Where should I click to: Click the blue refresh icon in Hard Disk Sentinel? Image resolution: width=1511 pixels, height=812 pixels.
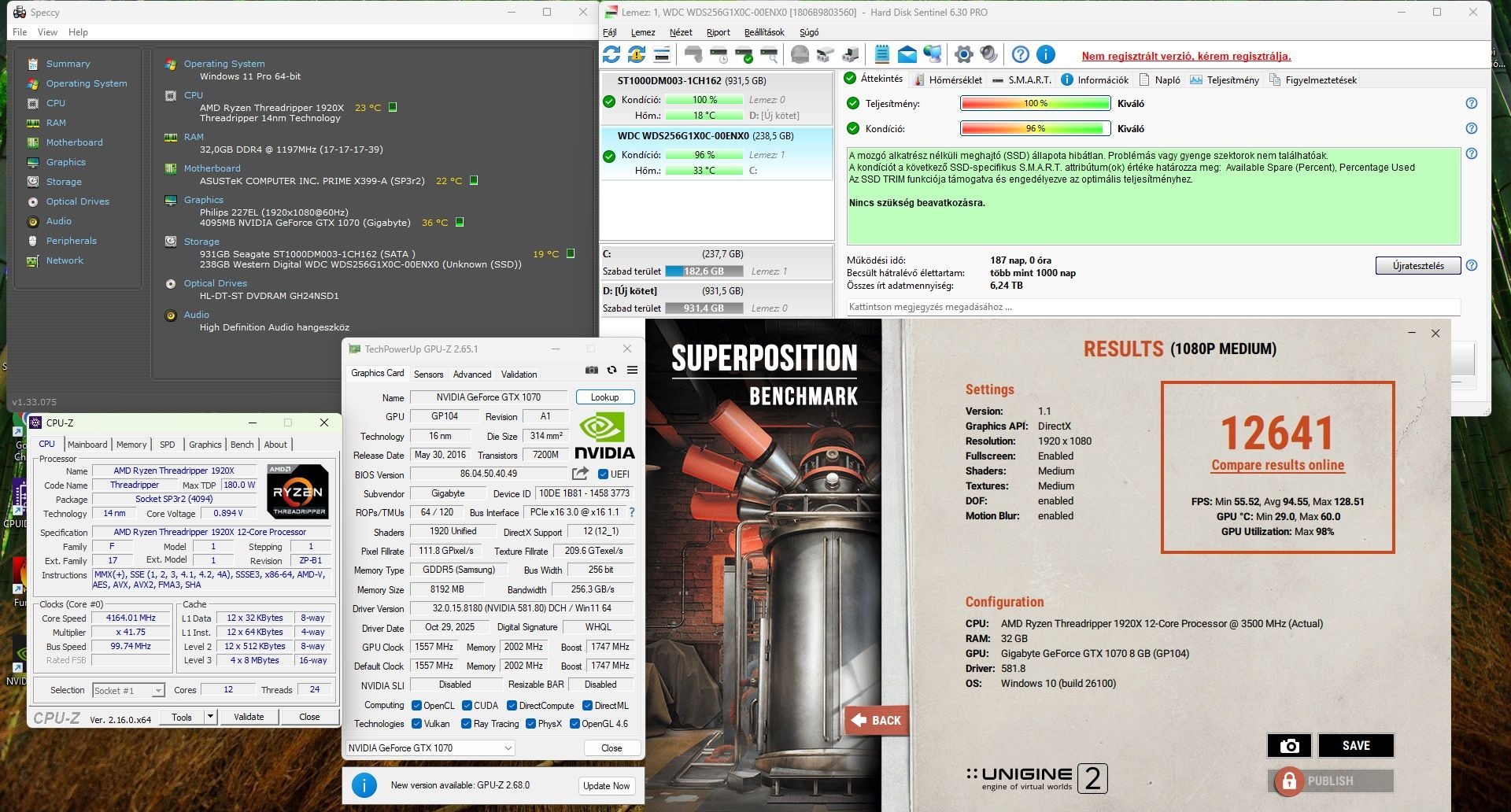pyautogui.click(x=611, y=54)
